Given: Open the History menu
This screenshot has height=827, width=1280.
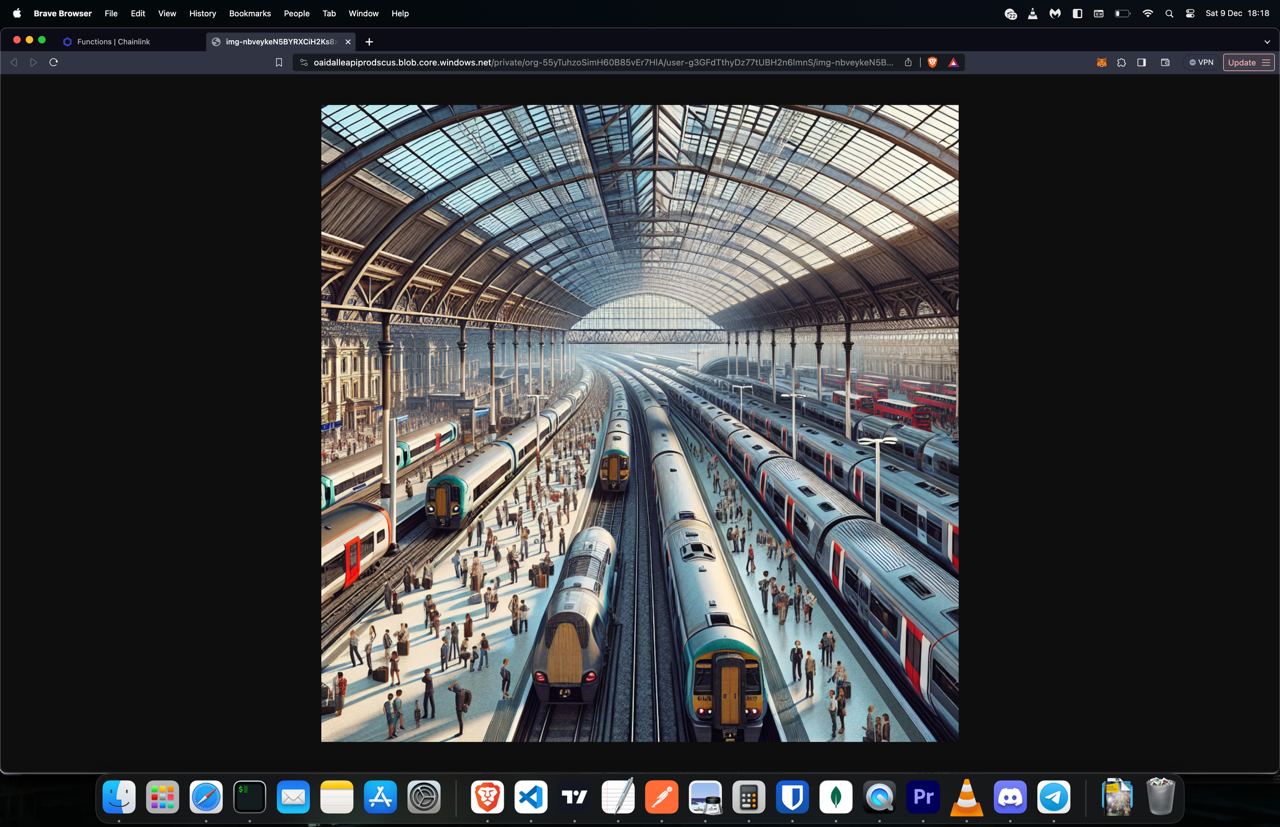Looking at the screenshot, I should pyautogui.click(x=202, y=13).
